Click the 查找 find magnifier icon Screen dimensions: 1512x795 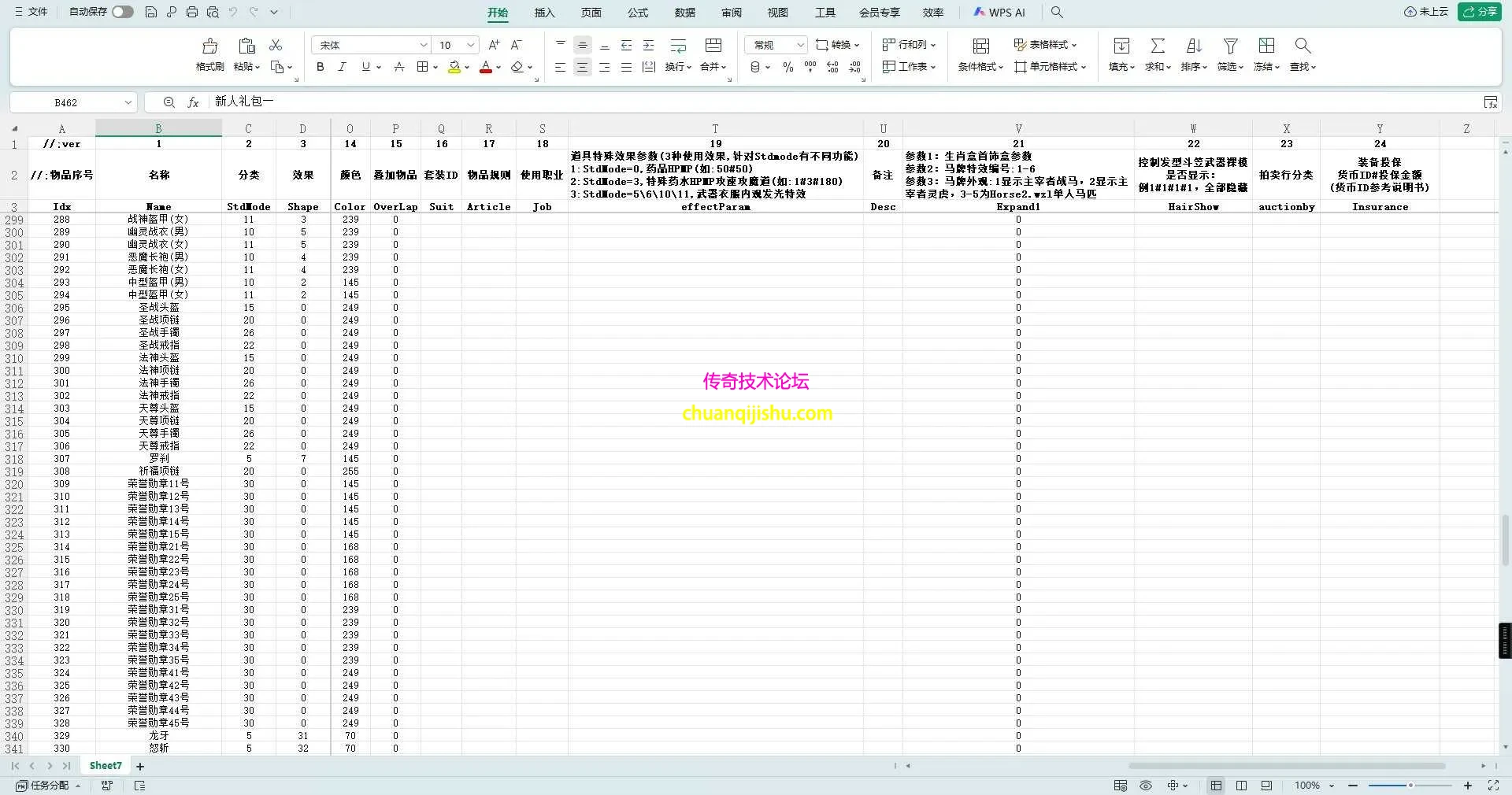click(x=1303, y=45)
